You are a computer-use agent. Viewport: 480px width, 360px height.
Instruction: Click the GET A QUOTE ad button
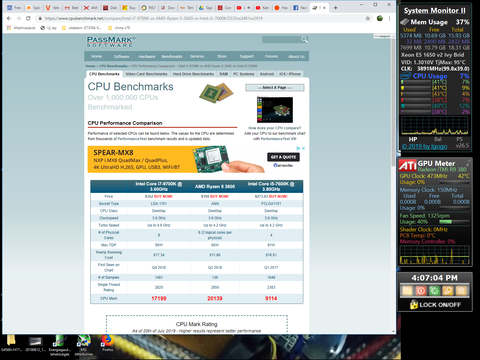283,157
